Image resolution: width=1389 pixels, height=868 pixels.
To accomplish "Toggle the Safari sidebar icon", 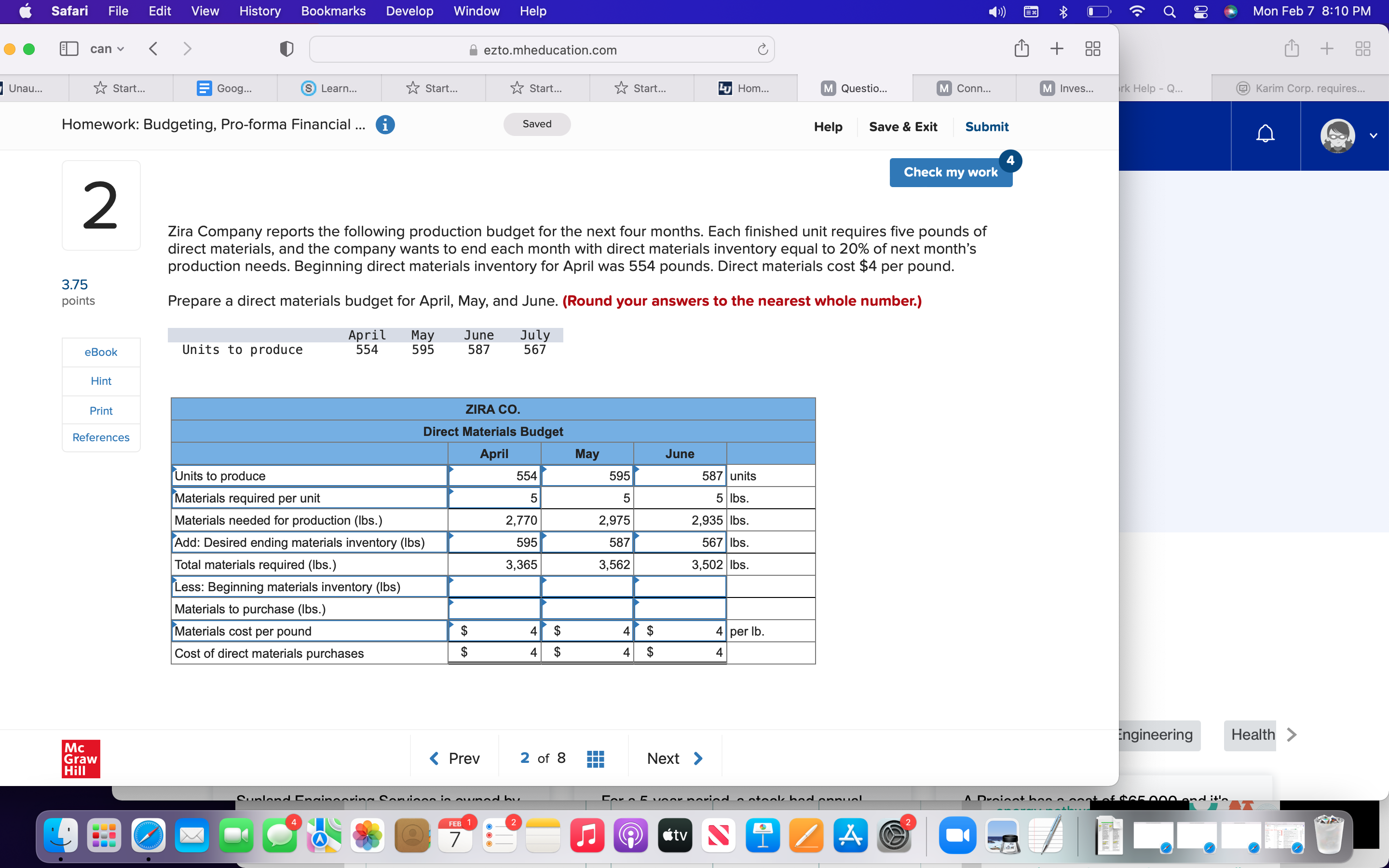I will (x=69, y=49).
